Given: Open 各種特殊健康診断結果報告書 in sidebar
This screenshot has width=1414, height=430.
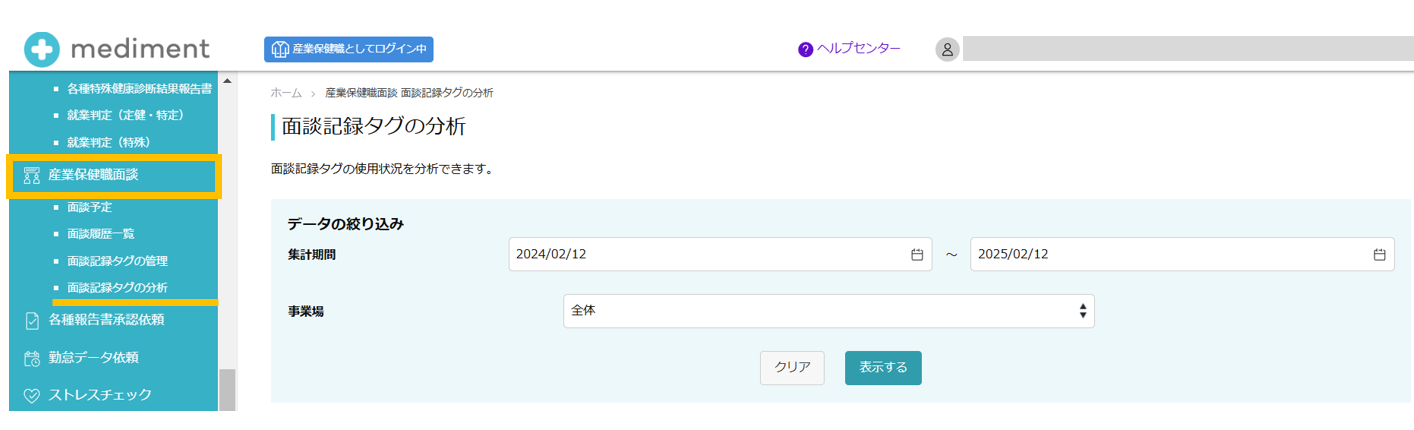Looking at the screenshot, I should click(x=139, y=89).
